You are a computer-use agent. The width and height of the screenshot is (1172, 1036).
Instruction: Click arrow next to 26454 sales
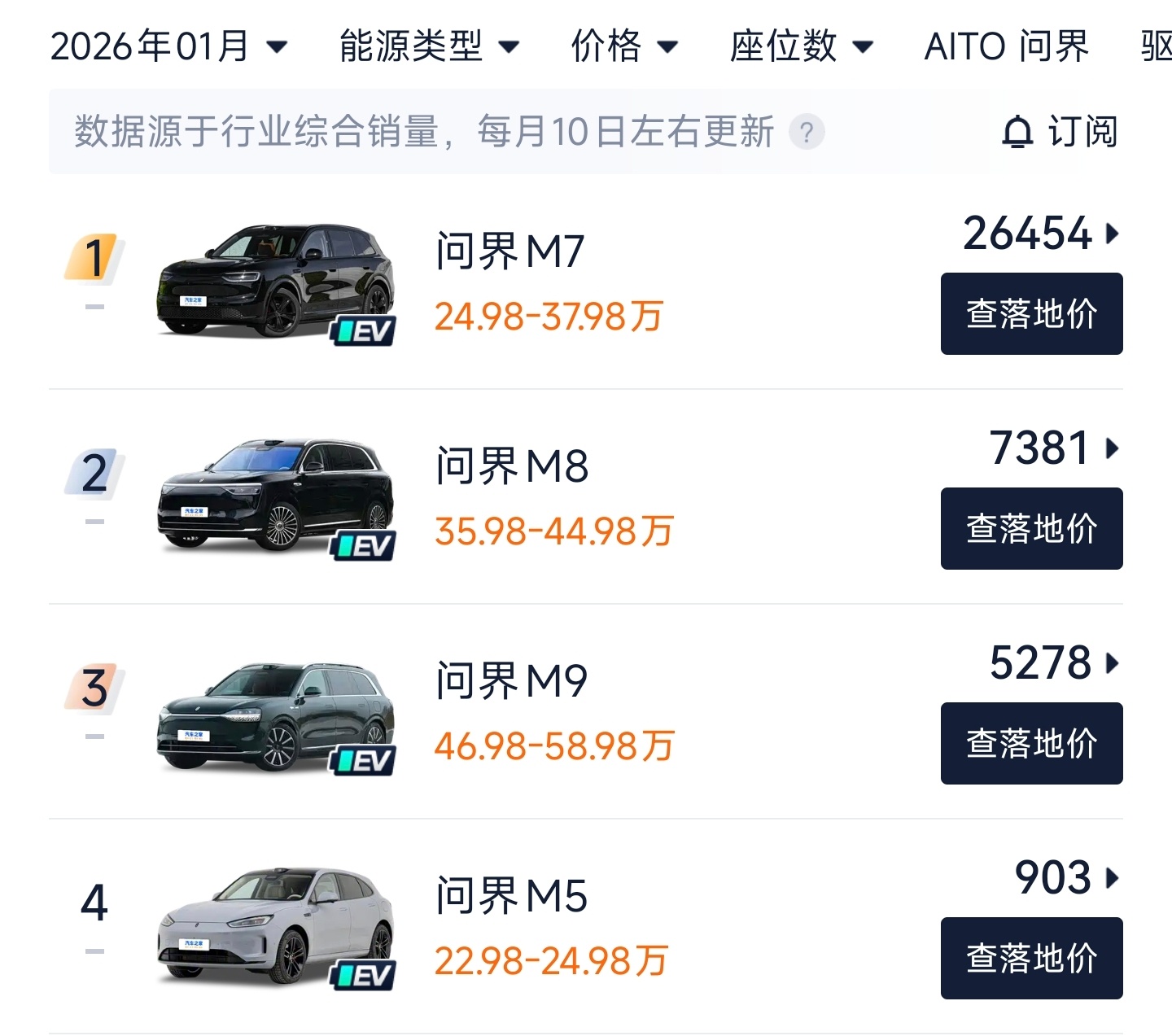(x=1113, y=234)
